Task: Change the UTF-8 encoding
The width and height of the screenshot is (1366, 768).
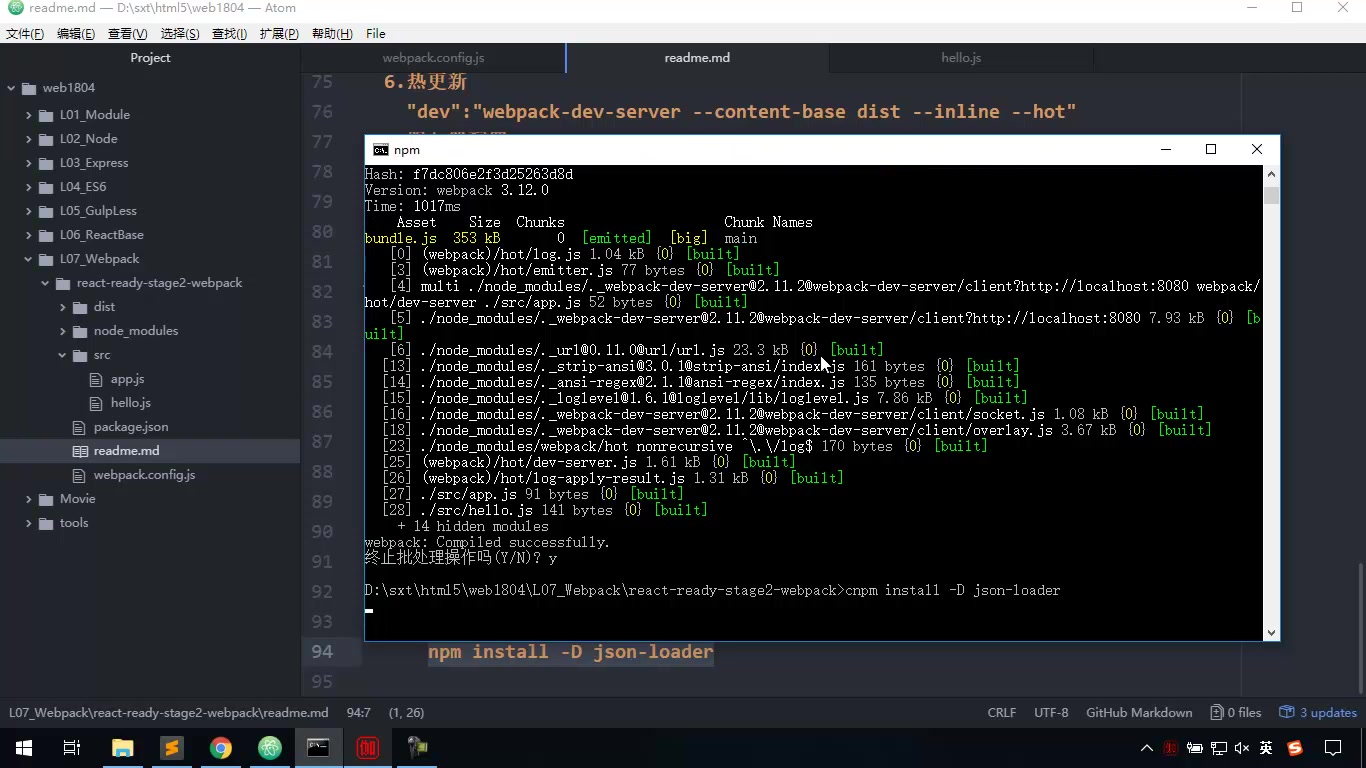Action: [1051, 713]
